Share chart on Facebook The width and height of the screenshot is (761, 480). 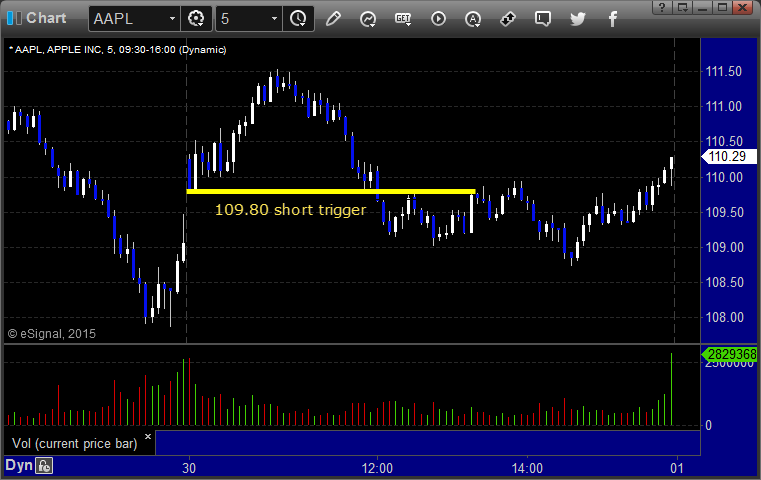pos(612,19)
